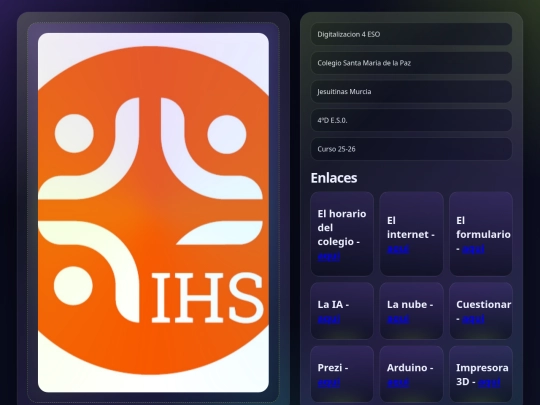The image size is (540, 405).
Task: Open the Cuestionar 'aquí' link
Action: coord(473,319)
